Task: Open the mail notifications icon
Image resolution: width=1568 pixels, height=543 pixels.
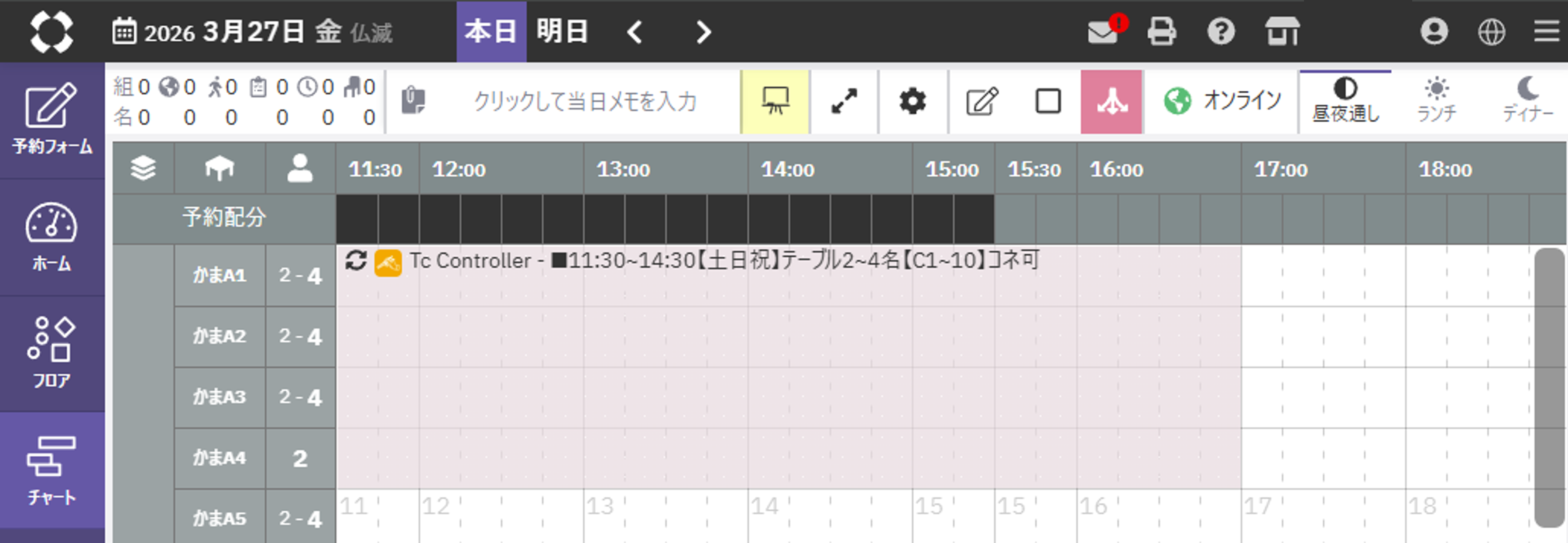Action: coord(1102,31)
